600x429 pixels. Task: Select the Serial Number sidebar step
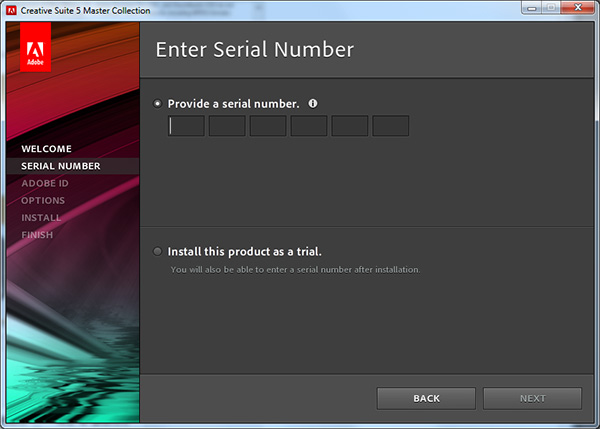tap(60, 166)
